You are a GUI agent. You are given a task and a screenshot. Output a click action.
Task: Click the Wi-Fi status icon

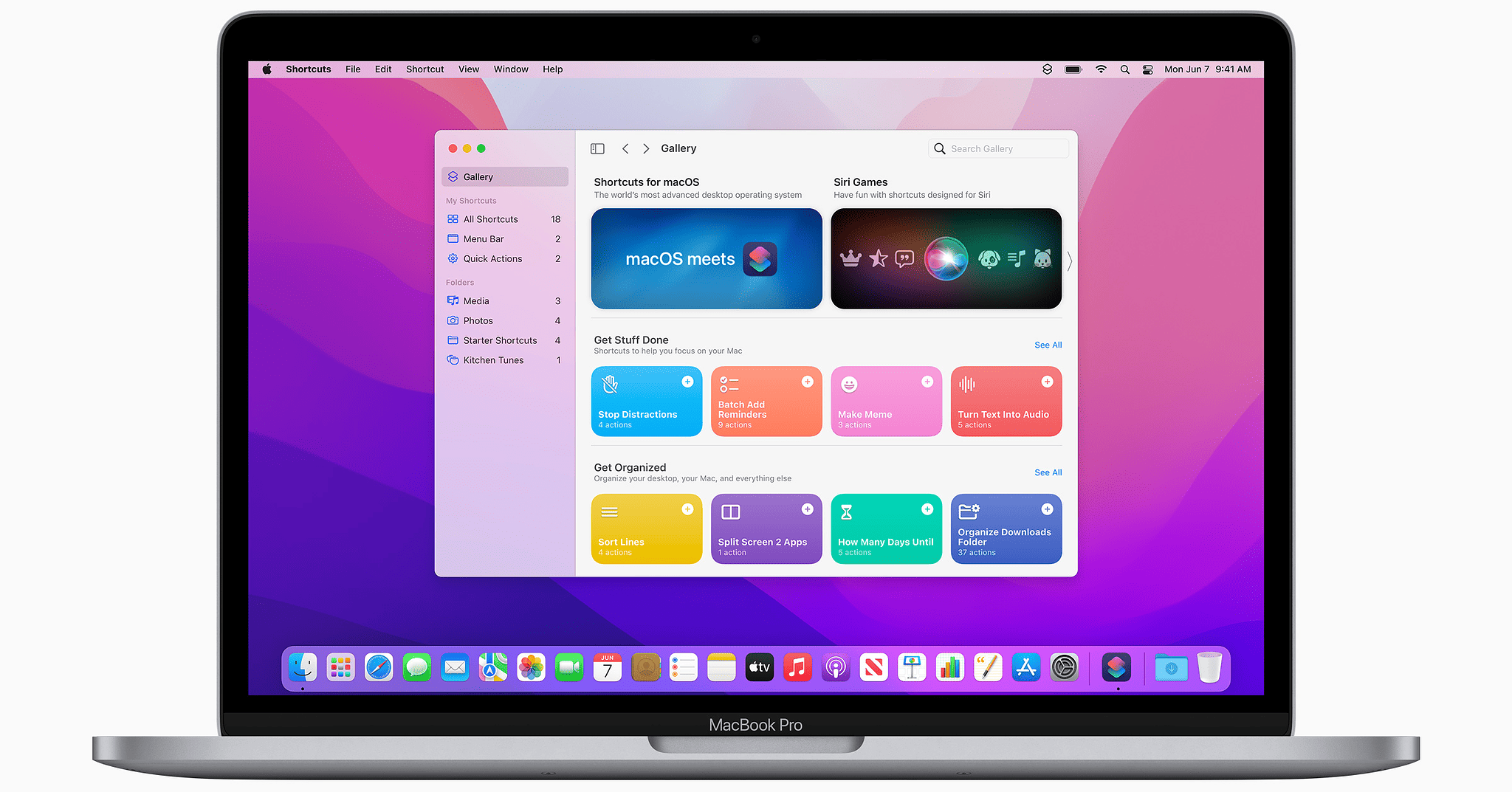tap(1101, 69)
